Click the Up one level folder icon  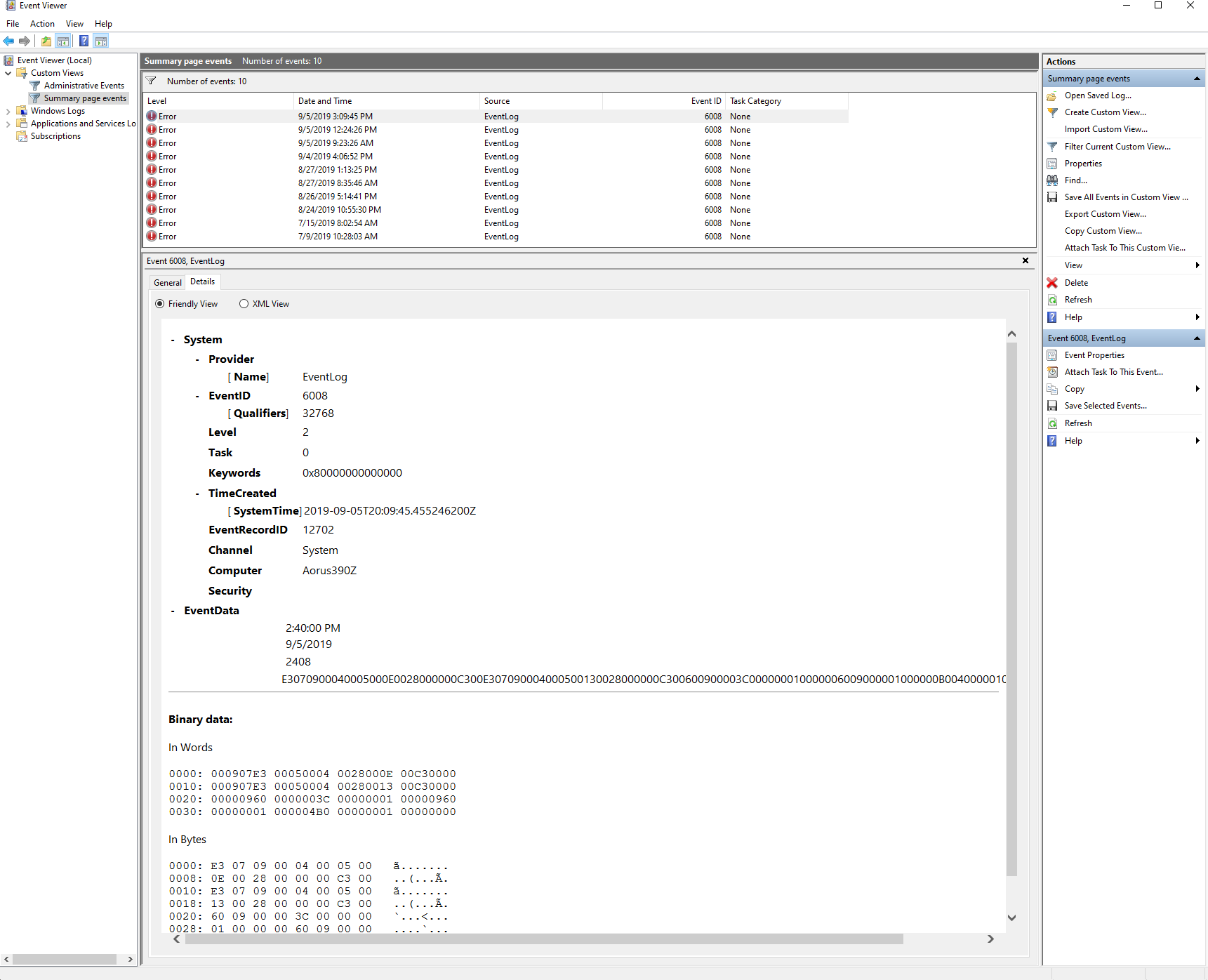tap(46, 41)
